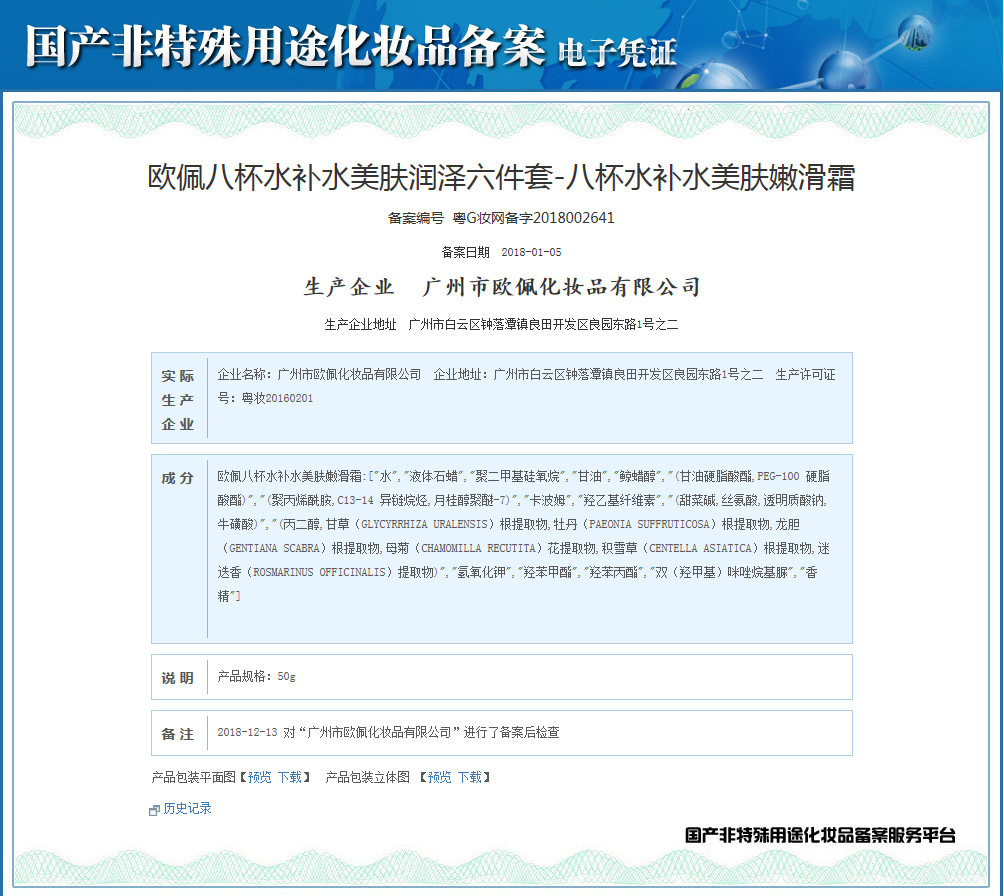This screenshot has height=896, width=1004.
Task: Click the 生产企业地址 address line
Action: (501, 325)
